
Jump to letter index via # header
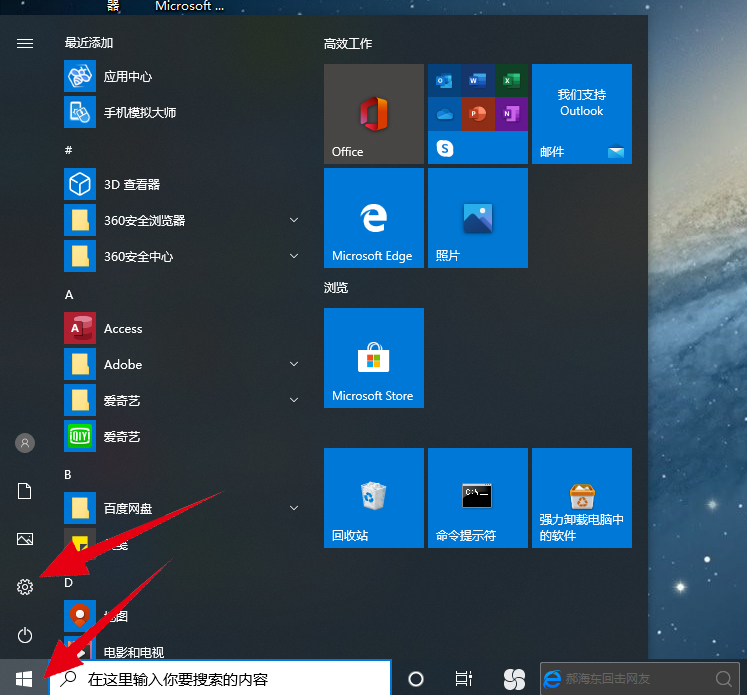pos(69,150)
